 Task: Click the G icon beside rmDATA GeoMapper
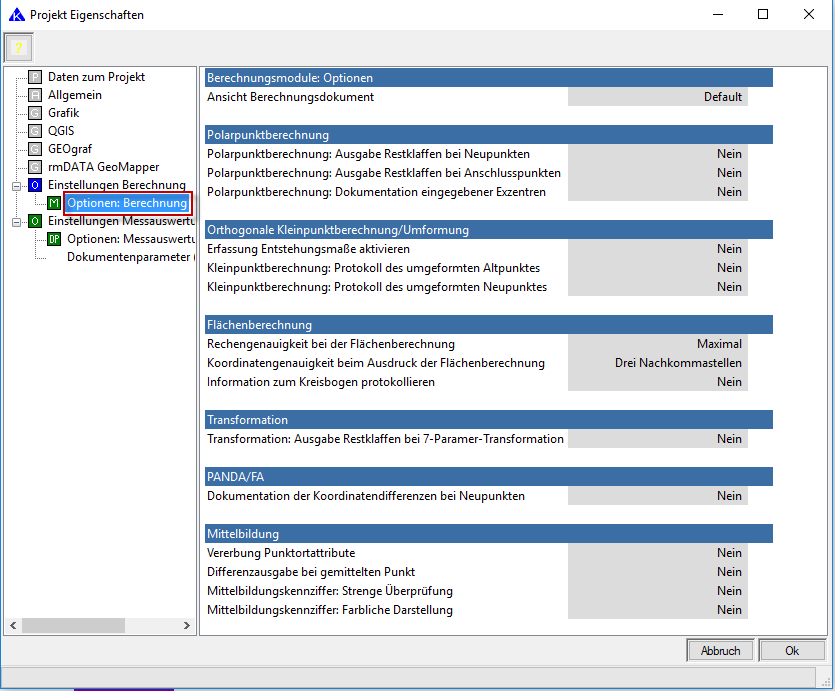pos(36,167)
